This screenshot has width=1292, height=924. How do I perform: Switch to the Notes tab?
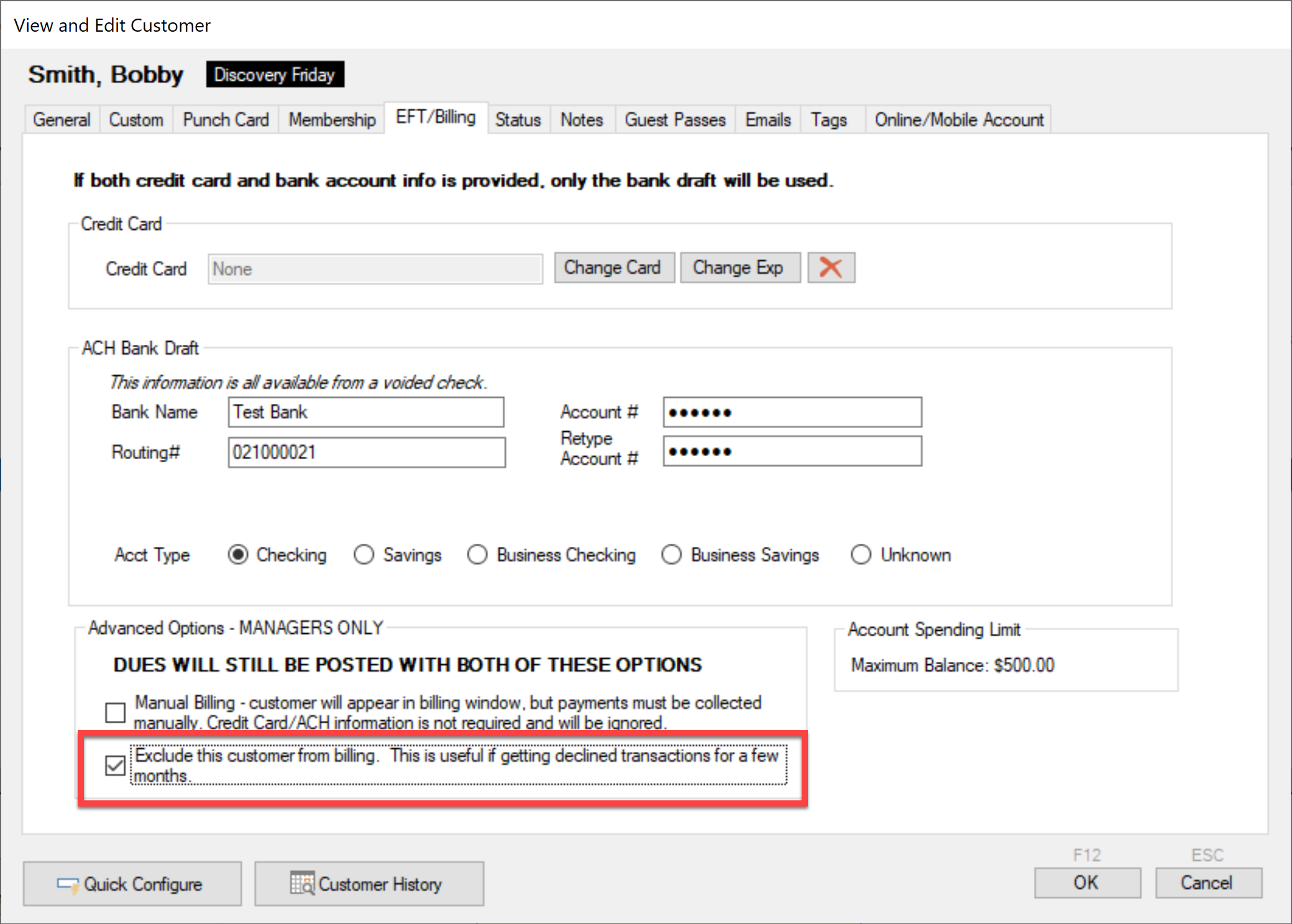pos(582,119)
